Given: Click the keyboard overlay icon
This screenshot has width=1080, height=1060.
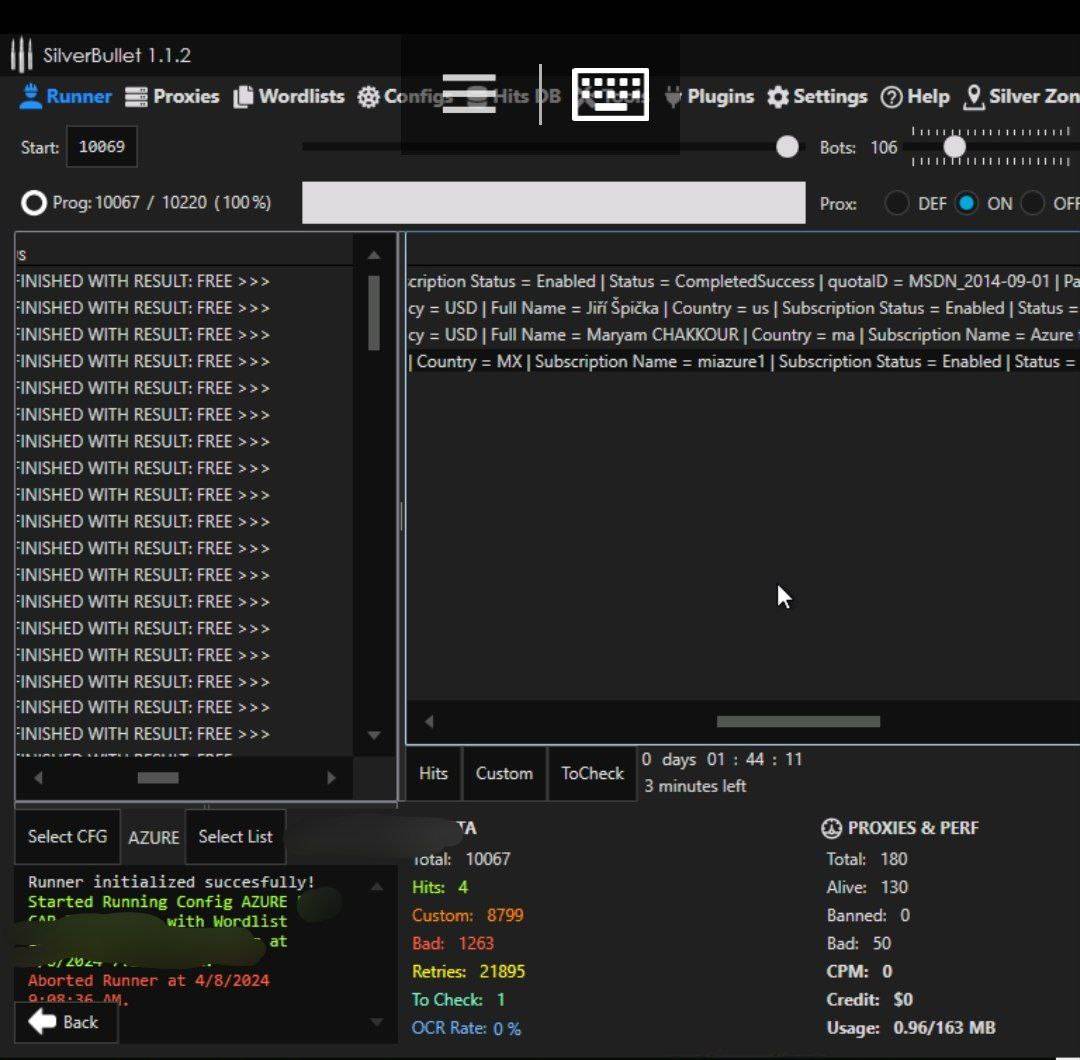Looking at the screenshot, I should coord(610,94).
